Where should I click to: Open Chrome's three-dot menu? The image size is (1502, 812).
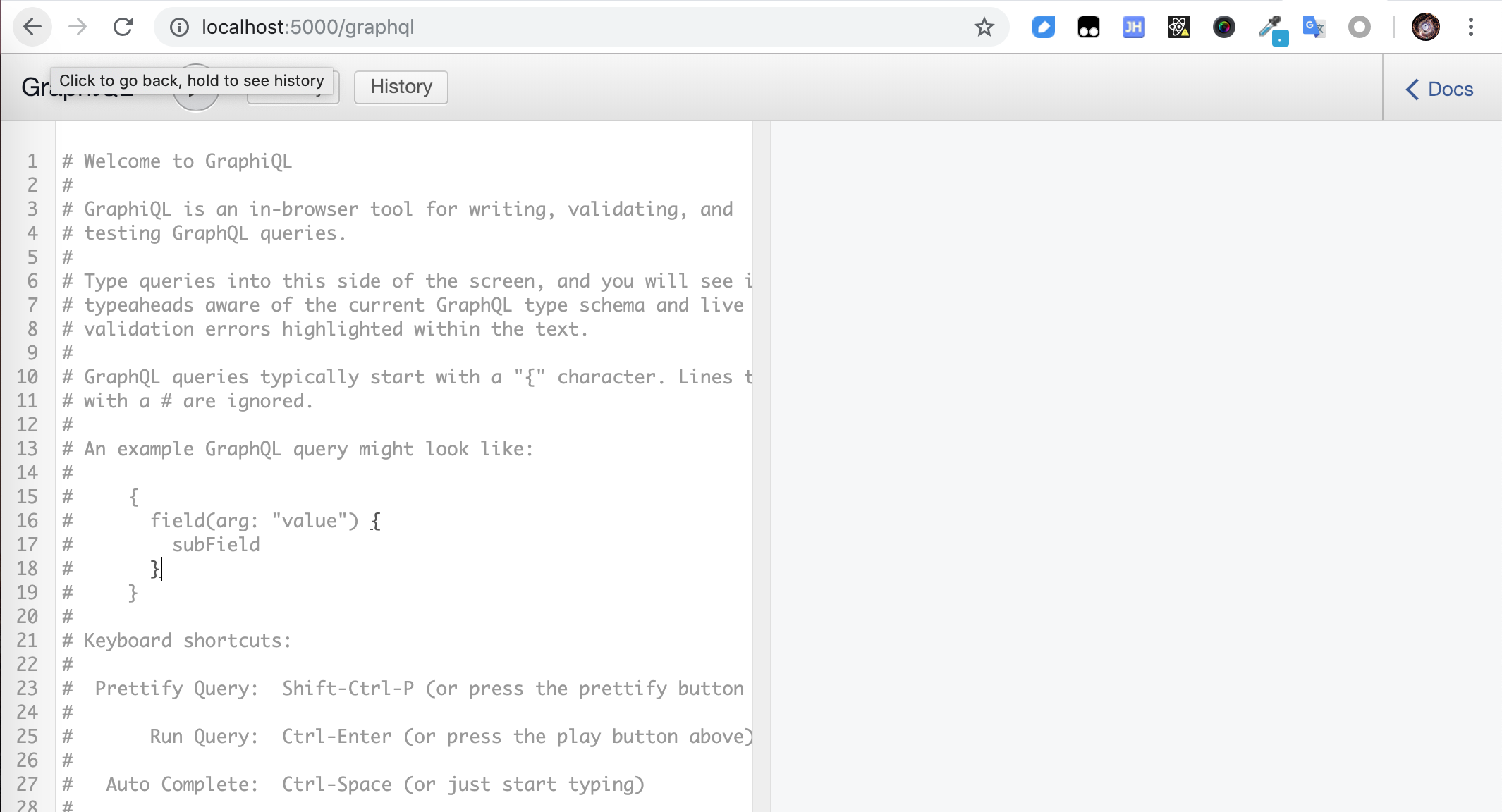click(x=1470, y=27)
